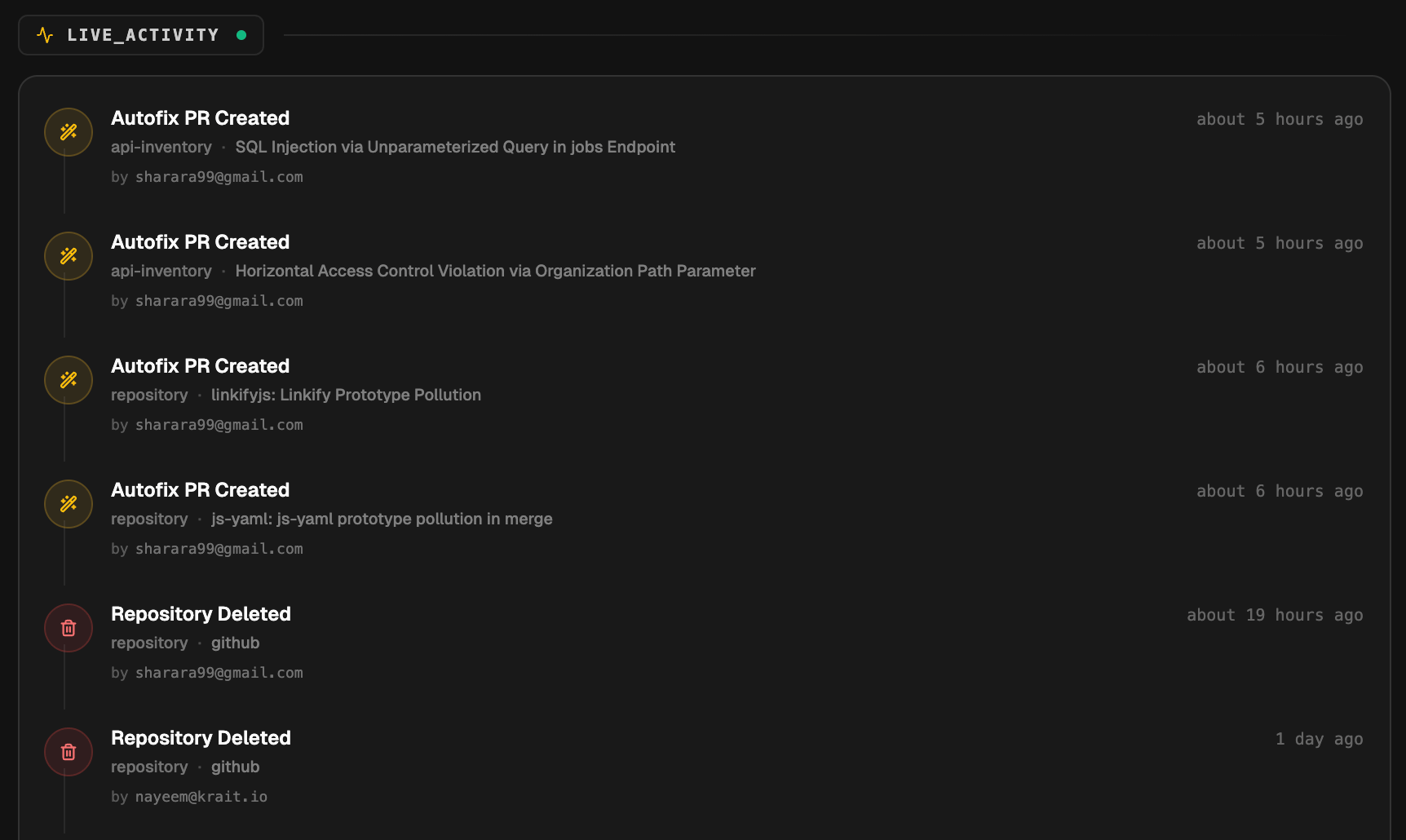Click the wand icon next to linkifyjs entry
Screen dimensions: 1406x840
click(69, 380)
